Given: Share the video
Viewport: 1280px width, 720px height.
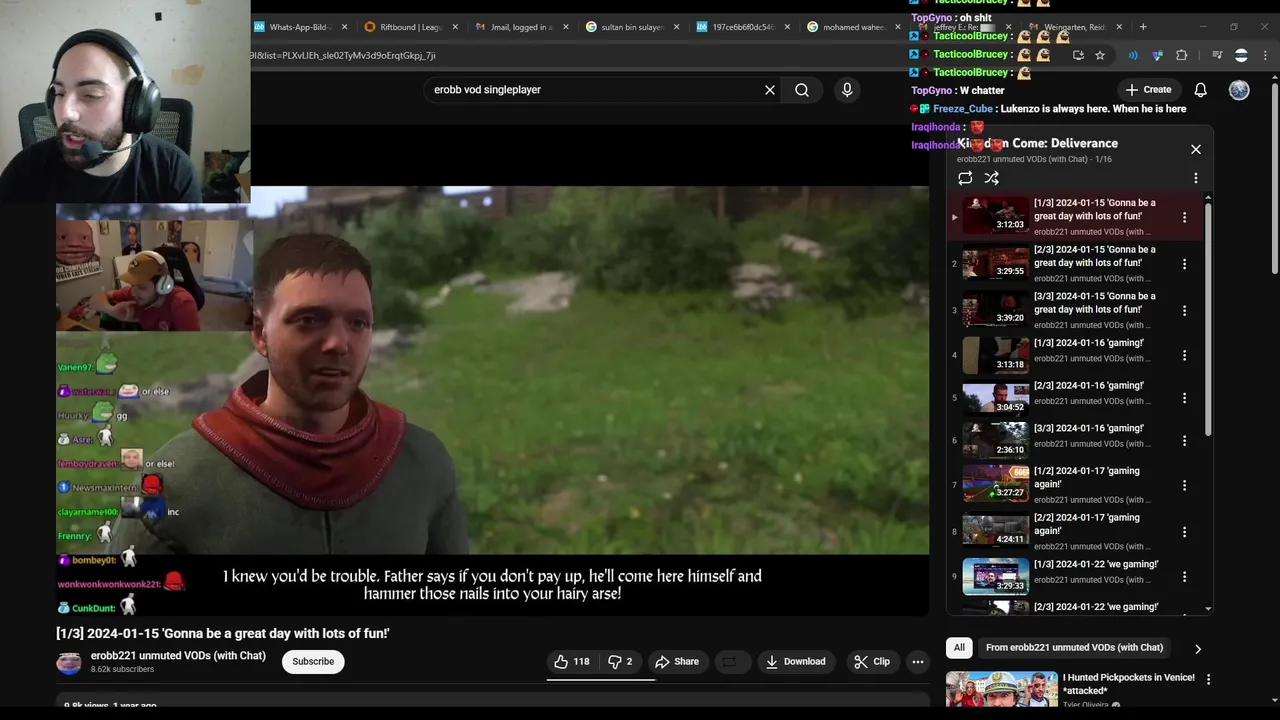Looking at the screenshot, I should (x=677, y=661).
